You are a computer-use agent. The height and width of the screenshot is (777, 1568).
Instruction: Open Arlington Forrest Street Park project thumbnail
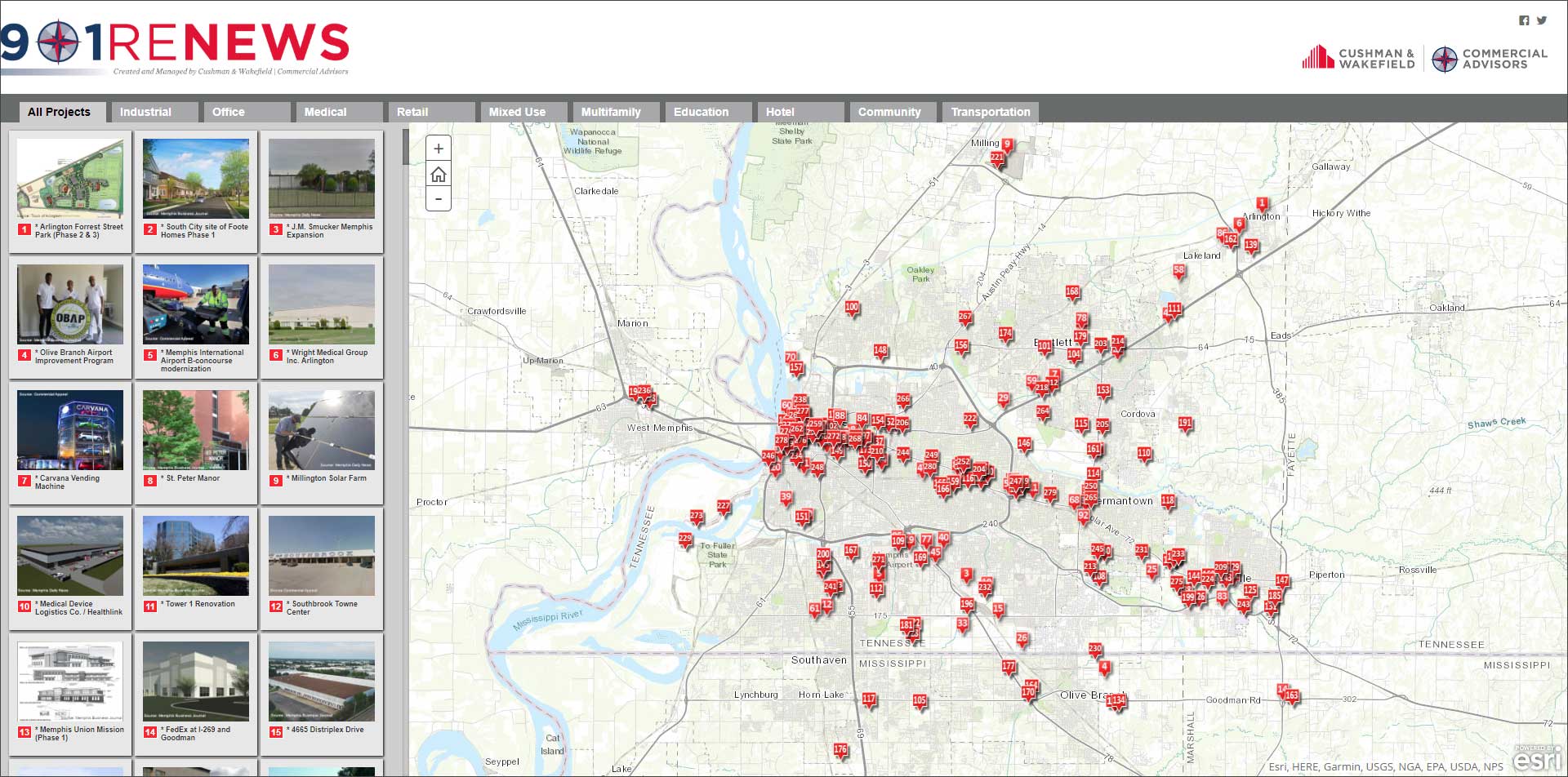[x=70, y=179]
